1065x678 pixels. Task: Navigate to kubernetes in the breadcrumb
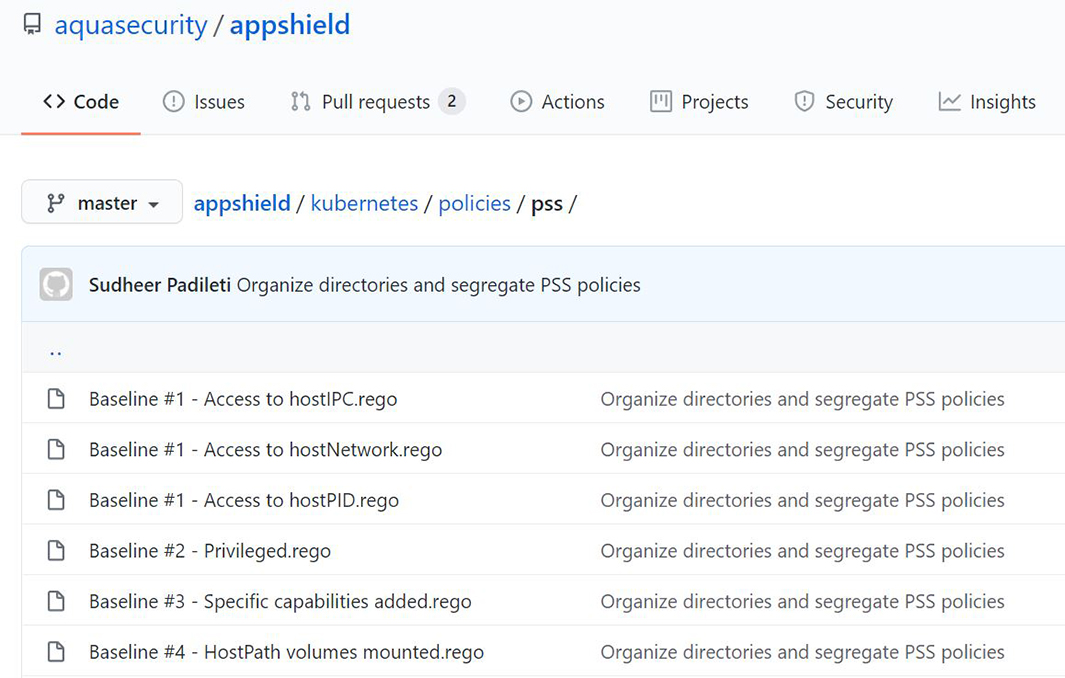[364, 203]
